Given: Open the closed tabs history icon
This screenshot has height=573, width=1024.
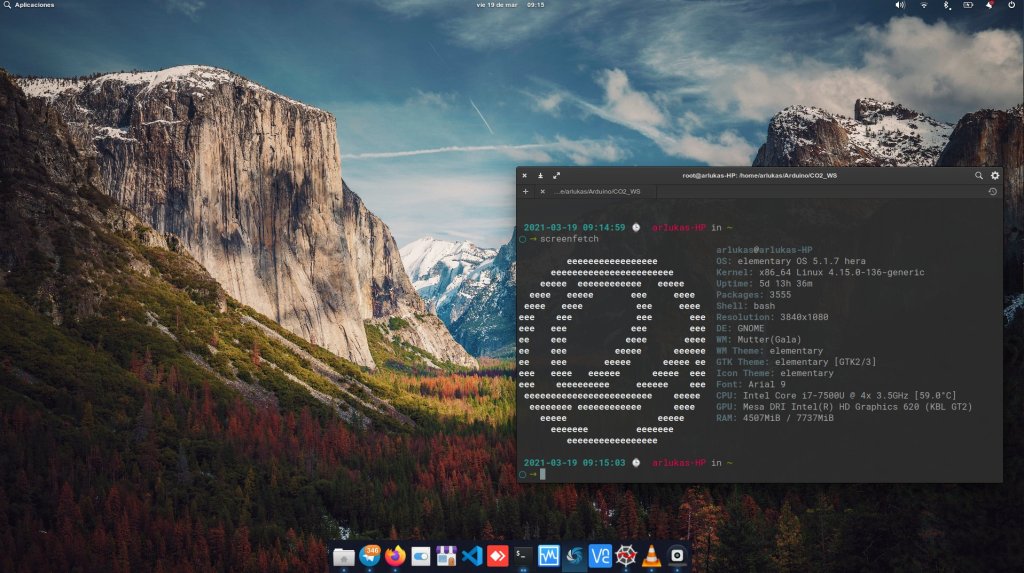Looking at the screenshot, I should [x=992, y=191].
